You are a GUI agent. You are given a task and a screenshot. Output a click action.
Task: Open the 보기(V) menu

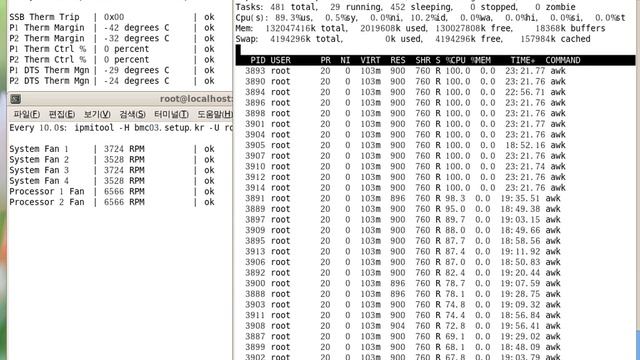pos(97,114)
